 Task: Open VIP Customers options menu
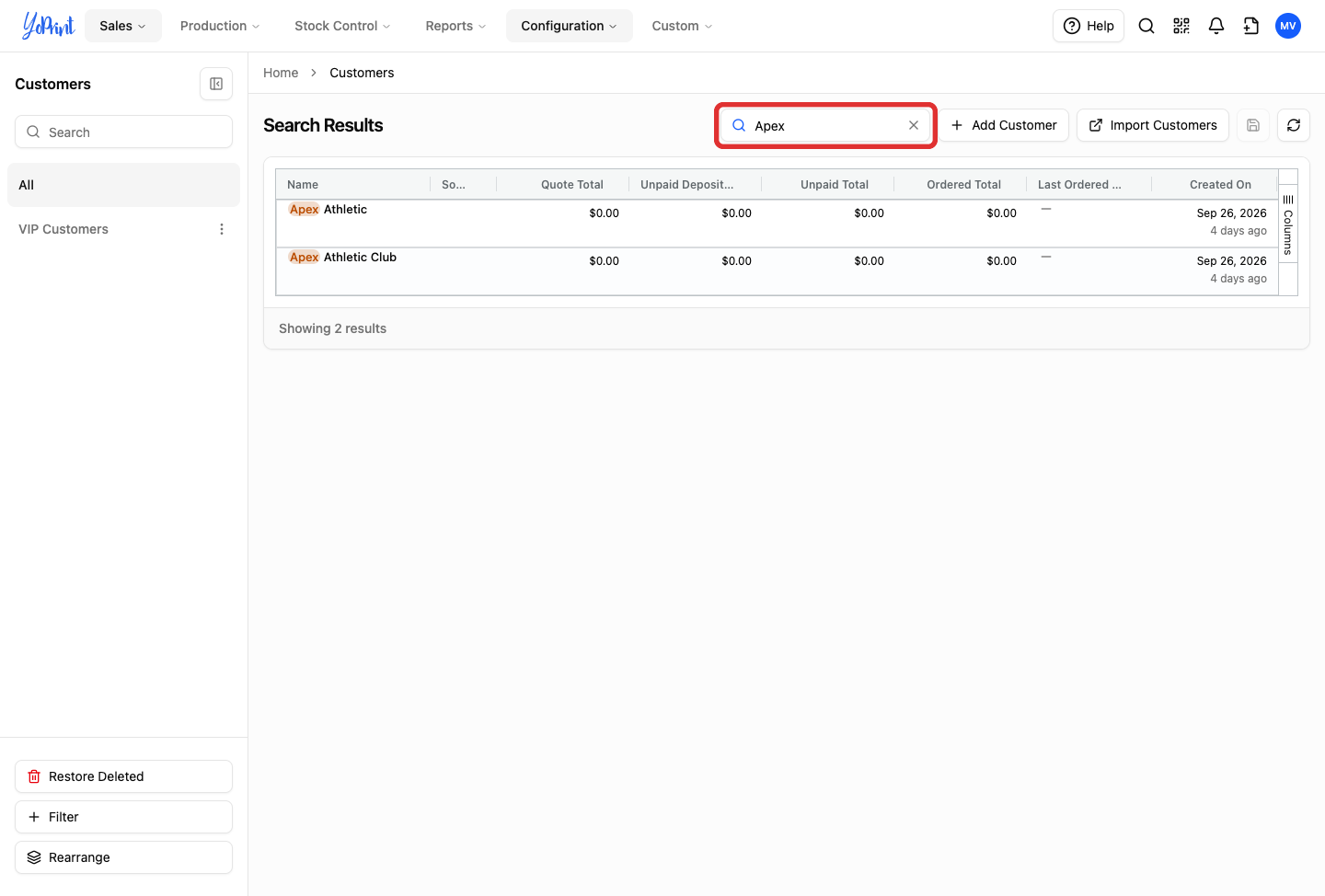[x=222, y=229]
